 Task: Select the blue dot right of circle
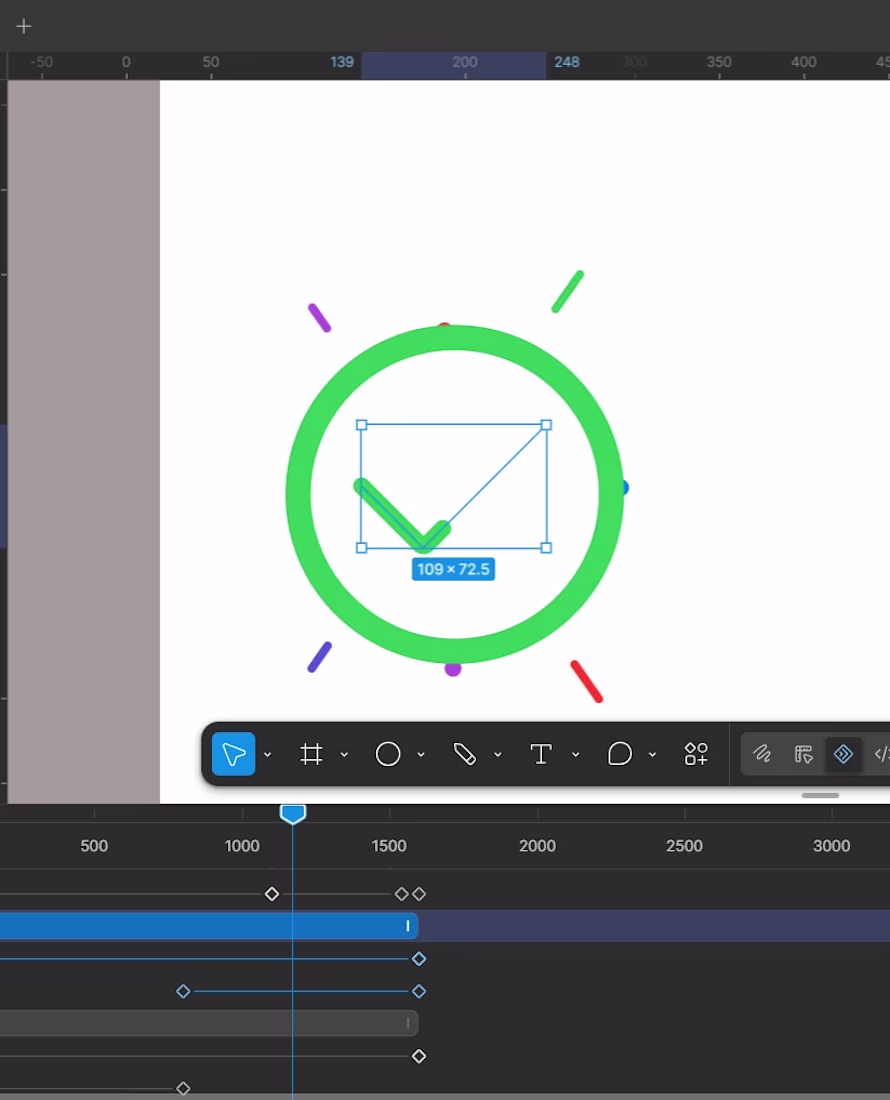coord(626,488)
